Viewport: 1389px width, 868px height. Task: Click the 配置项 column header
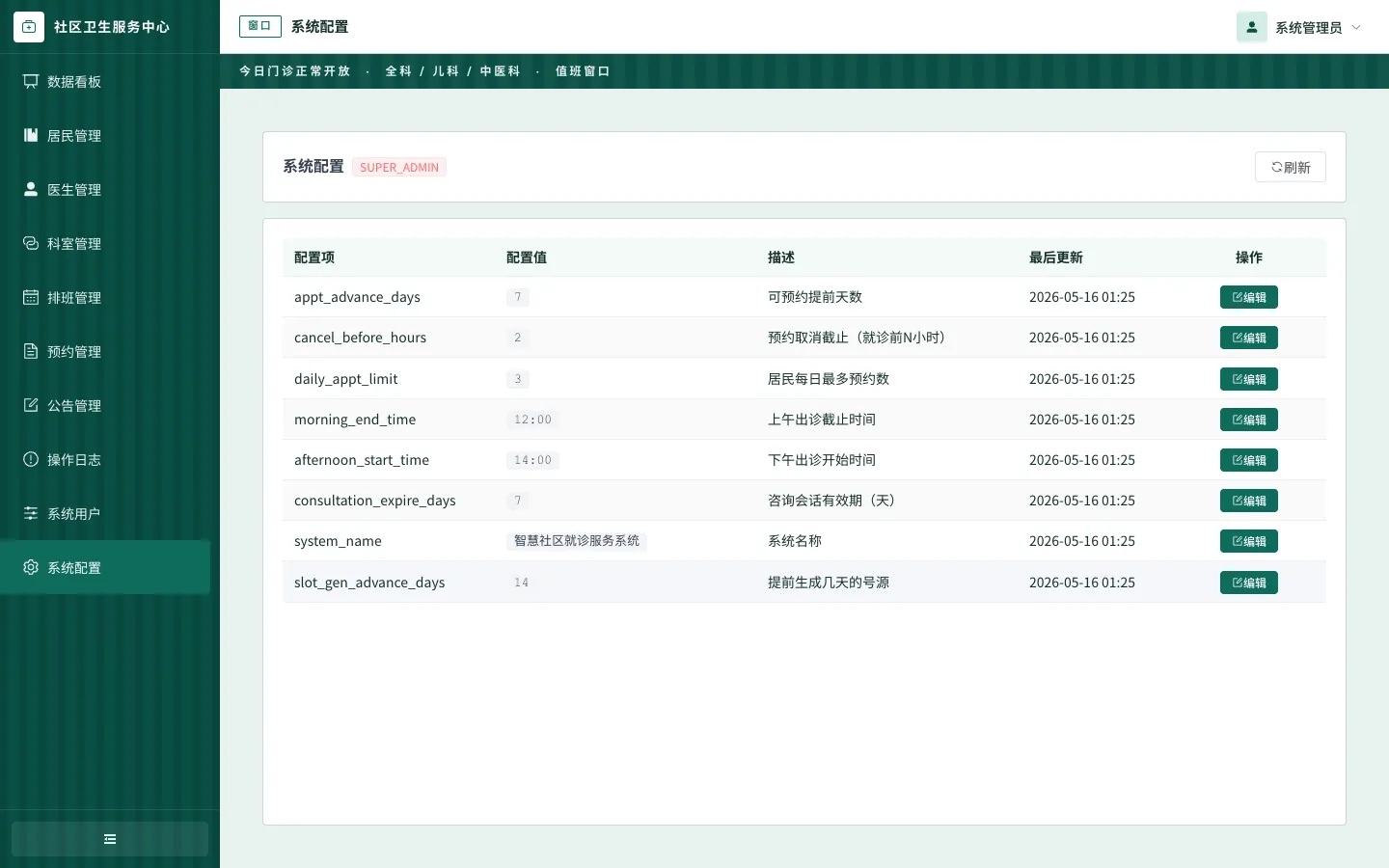point(314,258)
